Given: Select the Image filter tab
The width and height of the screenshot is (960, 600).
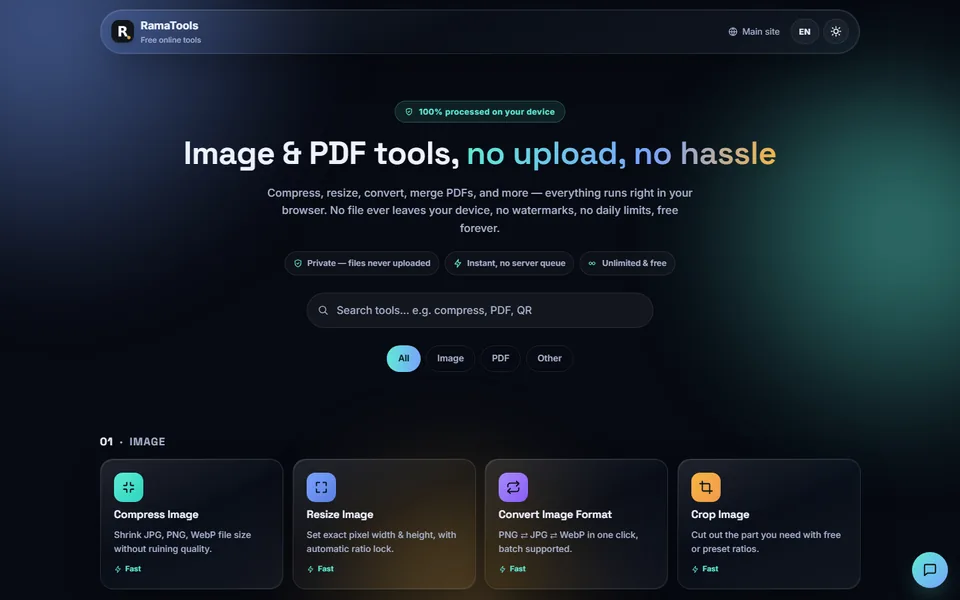Looking at the screenshot, I should pyautogui.click(x=451, y=359).
